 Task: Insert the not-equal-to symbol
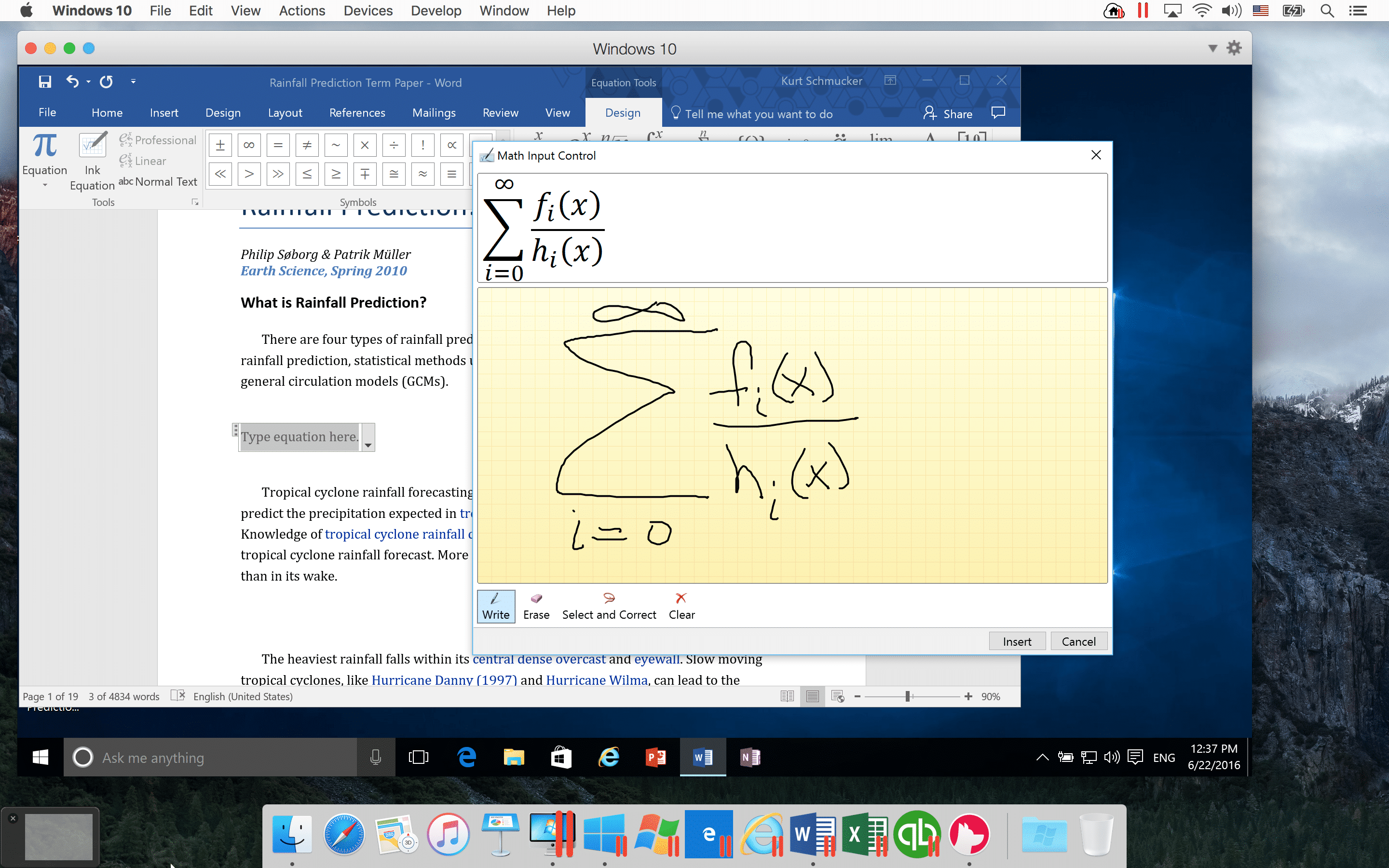307,145
